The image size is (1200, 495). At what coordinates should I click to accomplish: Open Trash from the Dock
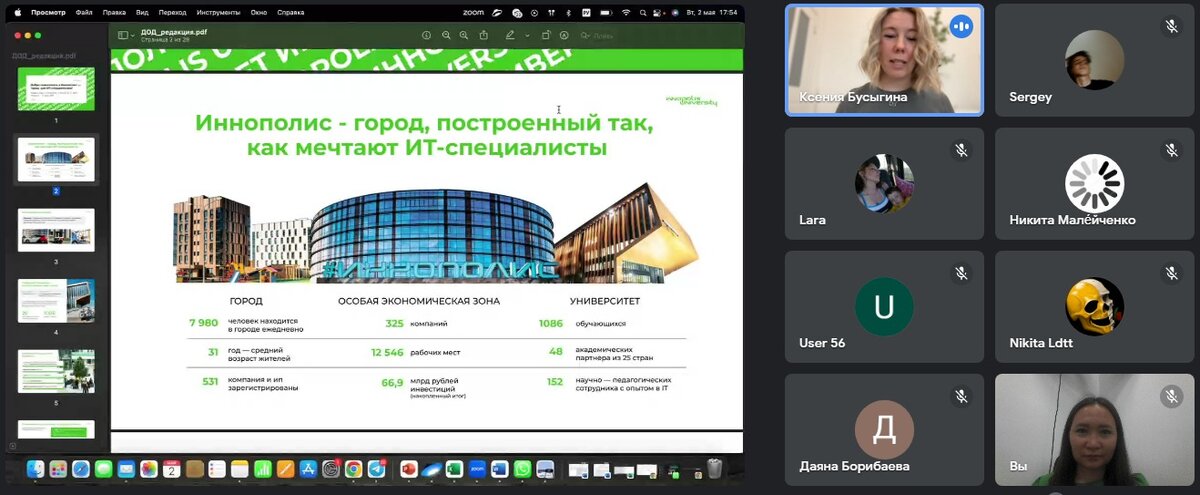pos(714,468)
